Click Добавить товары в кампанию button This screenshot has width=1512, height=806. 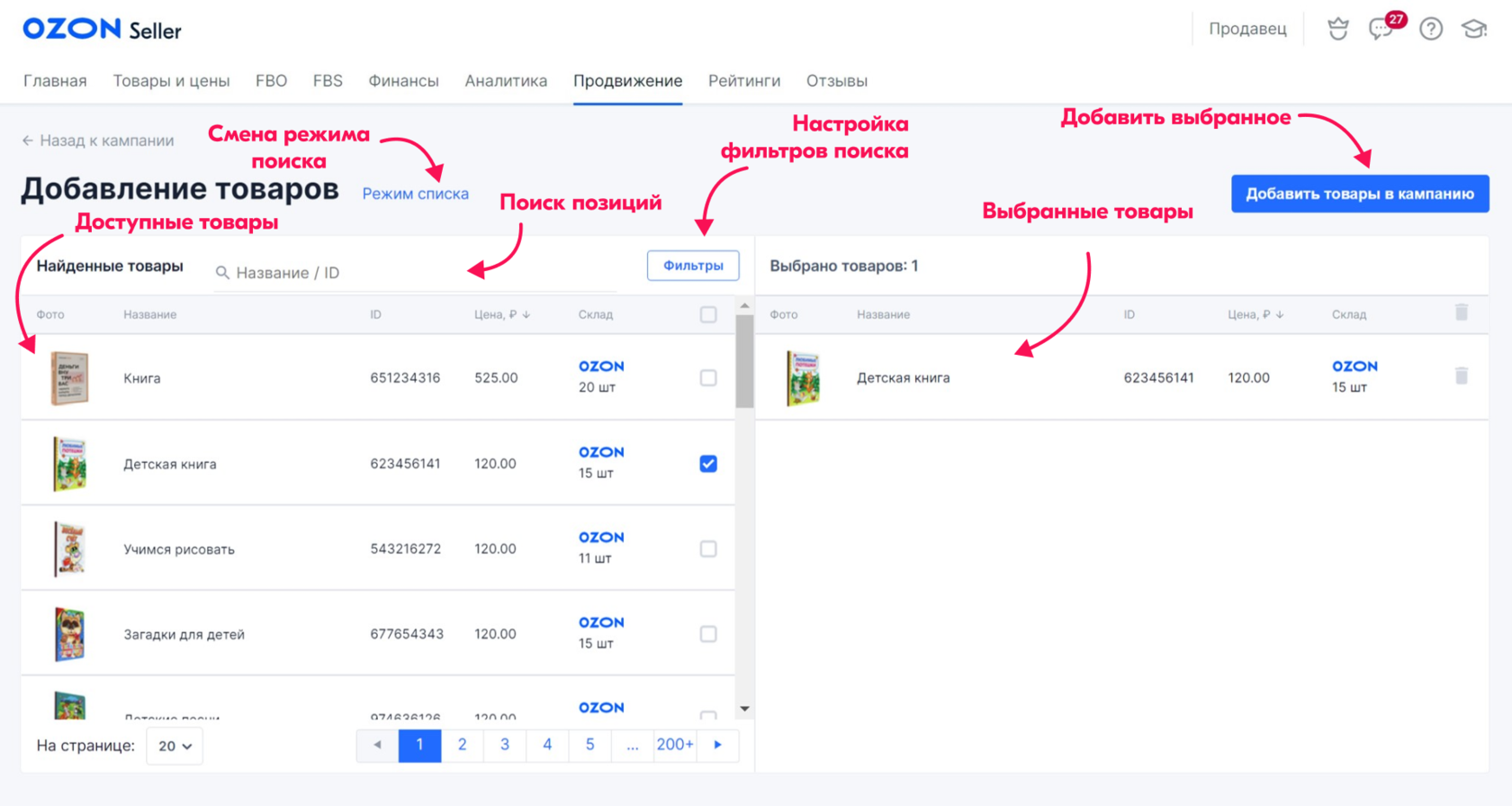tap(1360, 194)
